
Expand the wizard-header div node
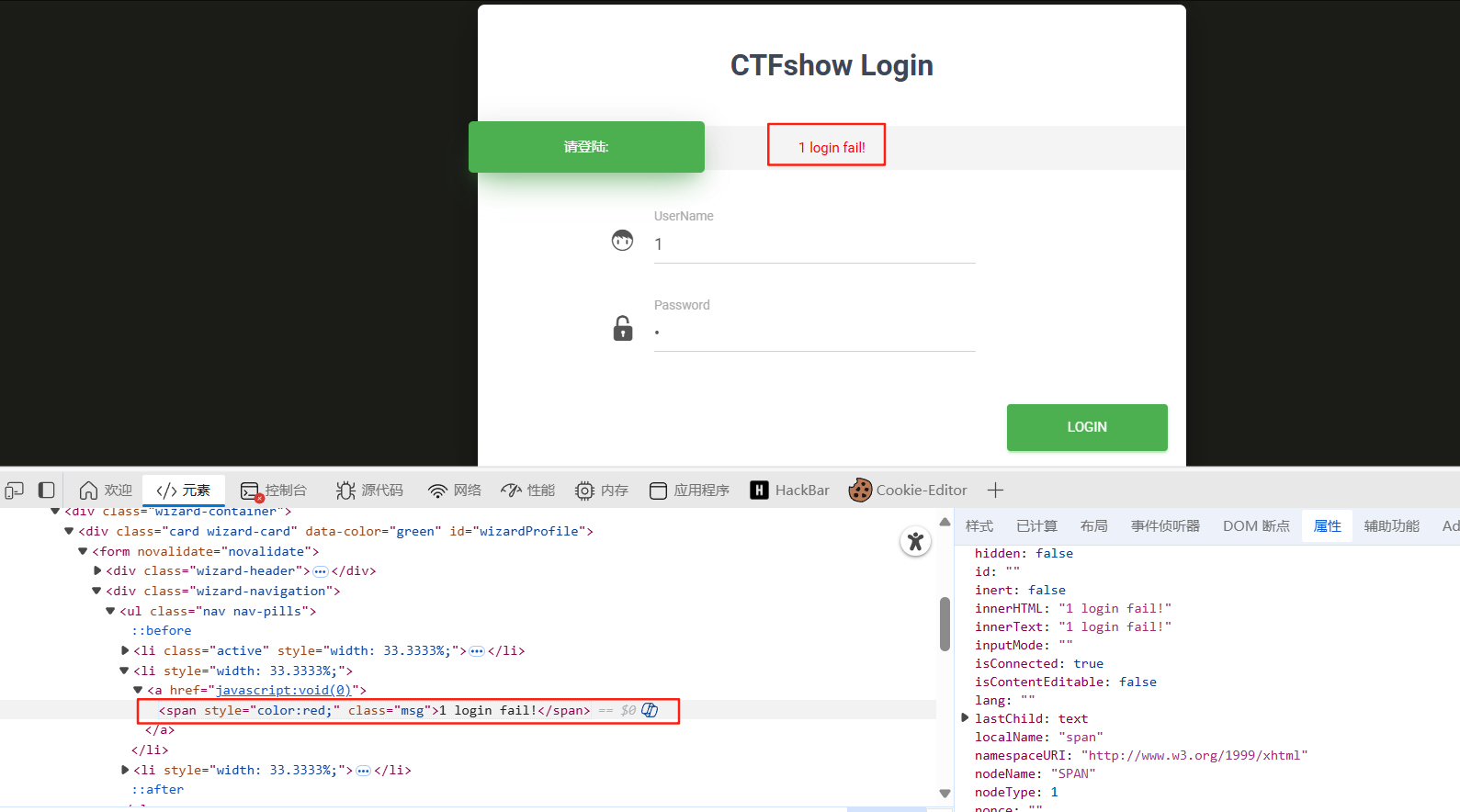pyautogui.click(x=97, y=570)
